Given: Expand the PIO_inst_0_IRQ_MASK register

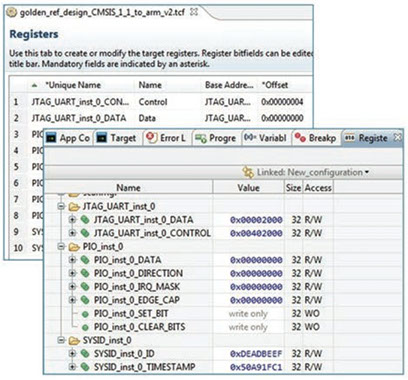Looking at the screenshot, I should pos(72,286).
